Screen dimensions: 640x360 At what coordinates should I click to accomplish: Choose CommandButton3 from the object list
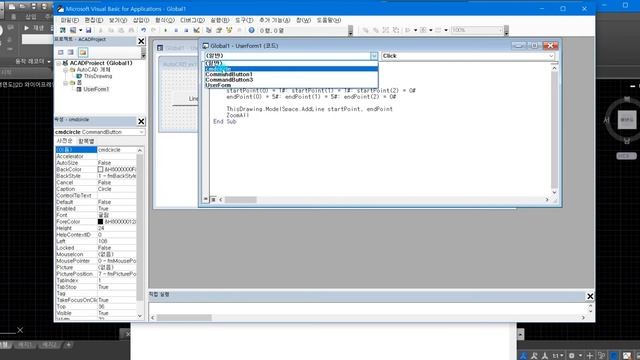(x=291, y=80)
